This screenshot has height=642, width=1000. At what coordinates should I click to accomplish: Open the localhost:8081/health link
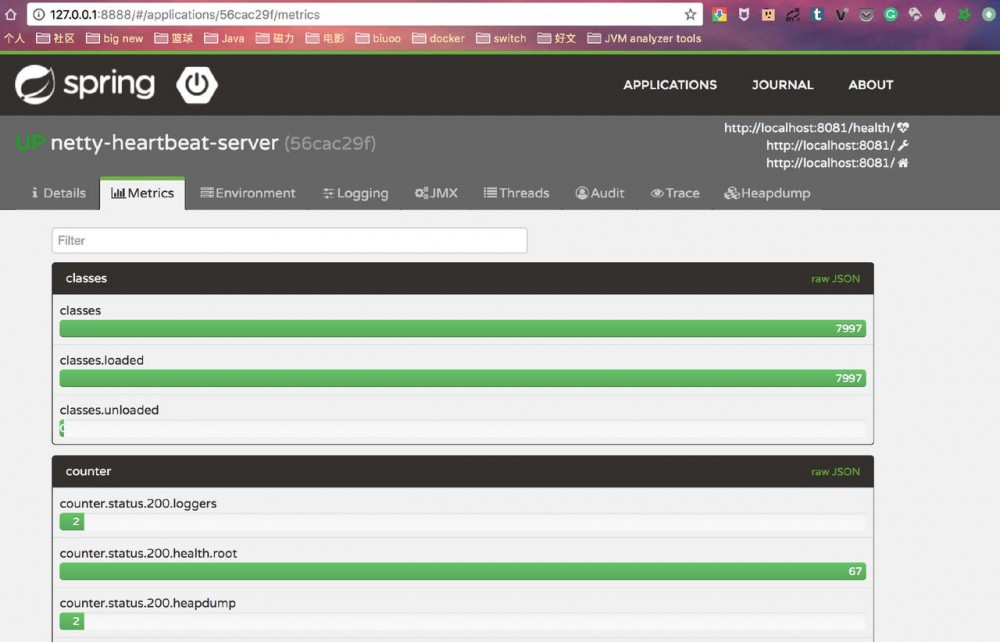(x=809, y=128)
